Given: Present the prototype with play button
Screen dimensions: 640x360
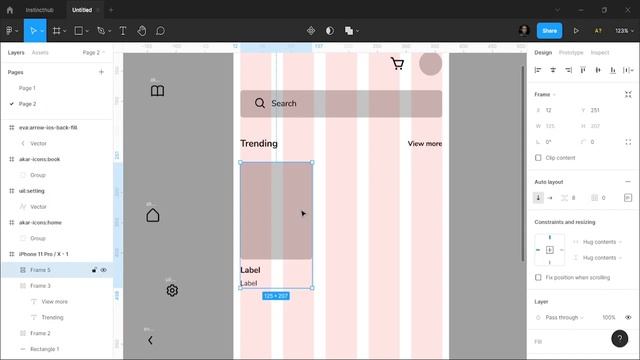Looking at the screenshot, I should point(576,31).
